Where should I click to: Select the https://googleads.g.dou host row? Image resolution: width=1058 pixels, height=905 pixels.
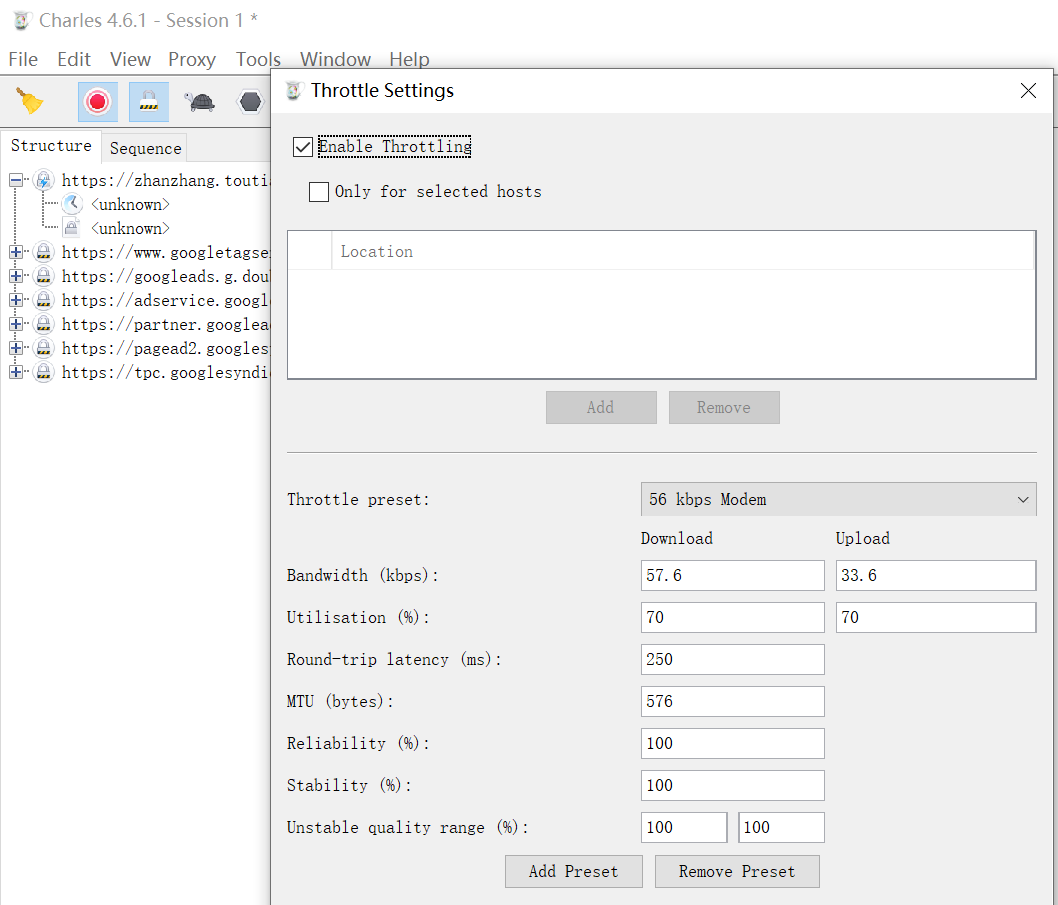point(165,276)
